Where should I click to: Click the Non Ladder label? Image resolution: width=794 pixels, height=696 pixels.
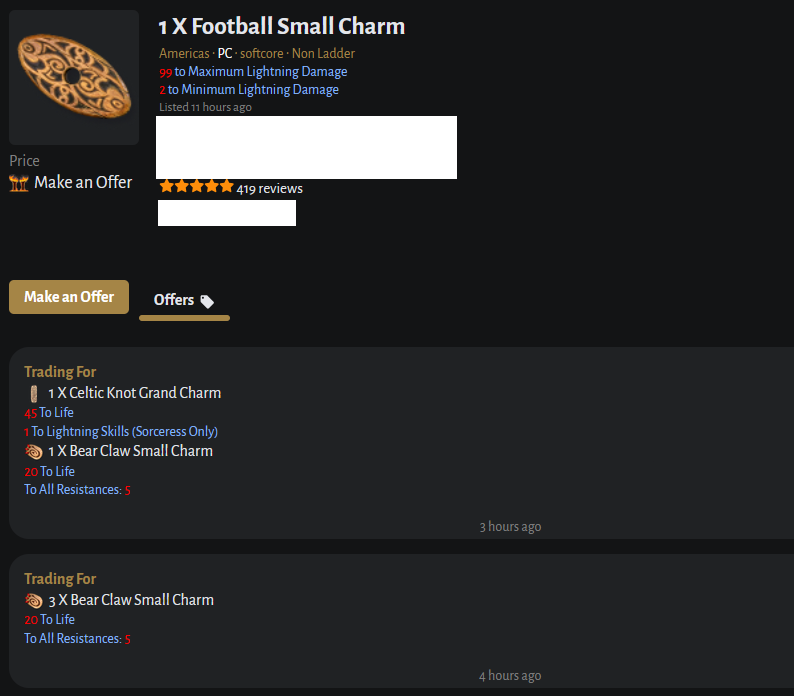pyautogui.click(x=323, y=53)
